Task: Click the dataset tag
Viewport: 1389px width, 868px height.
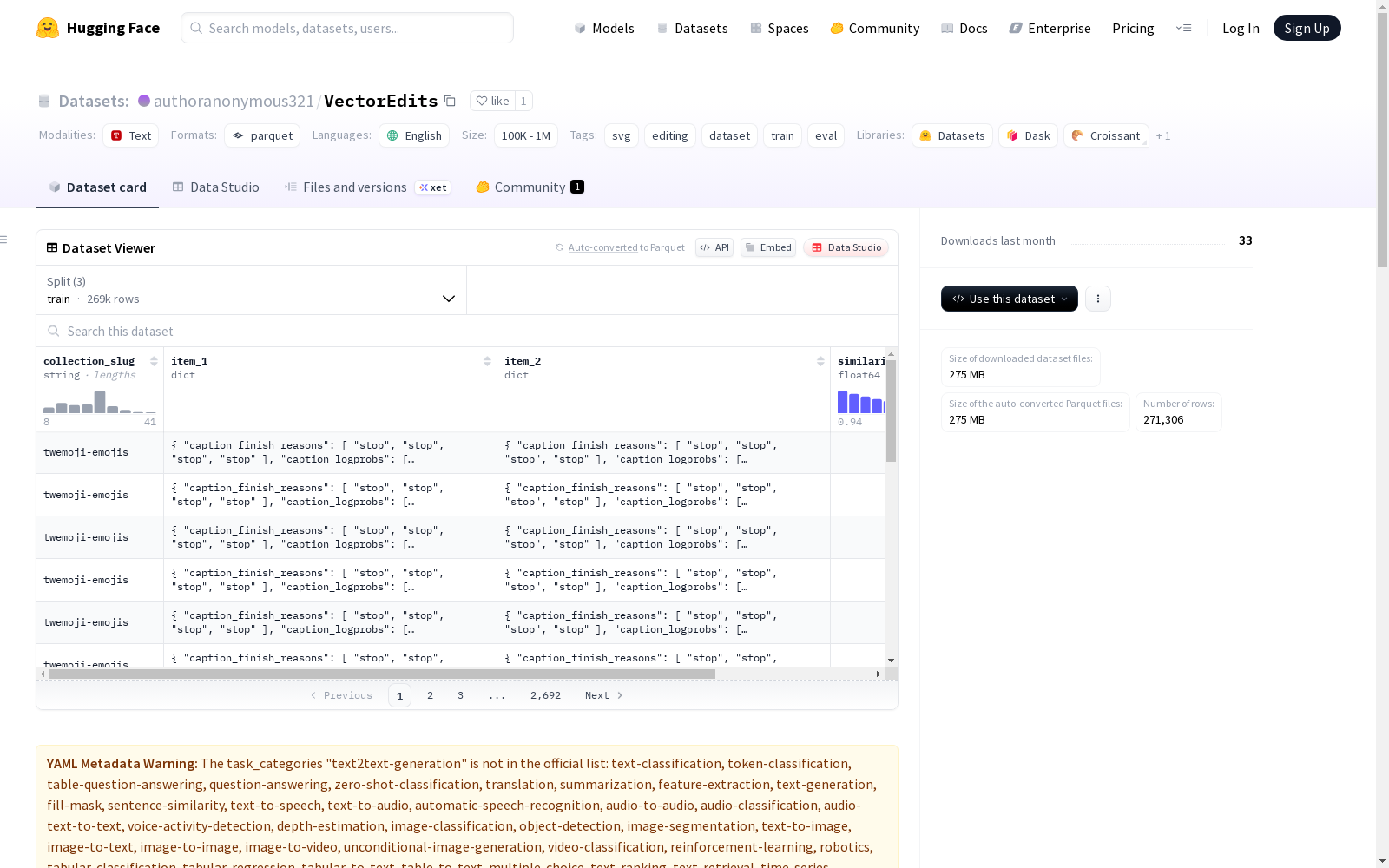Action: (x=729, y=135)
